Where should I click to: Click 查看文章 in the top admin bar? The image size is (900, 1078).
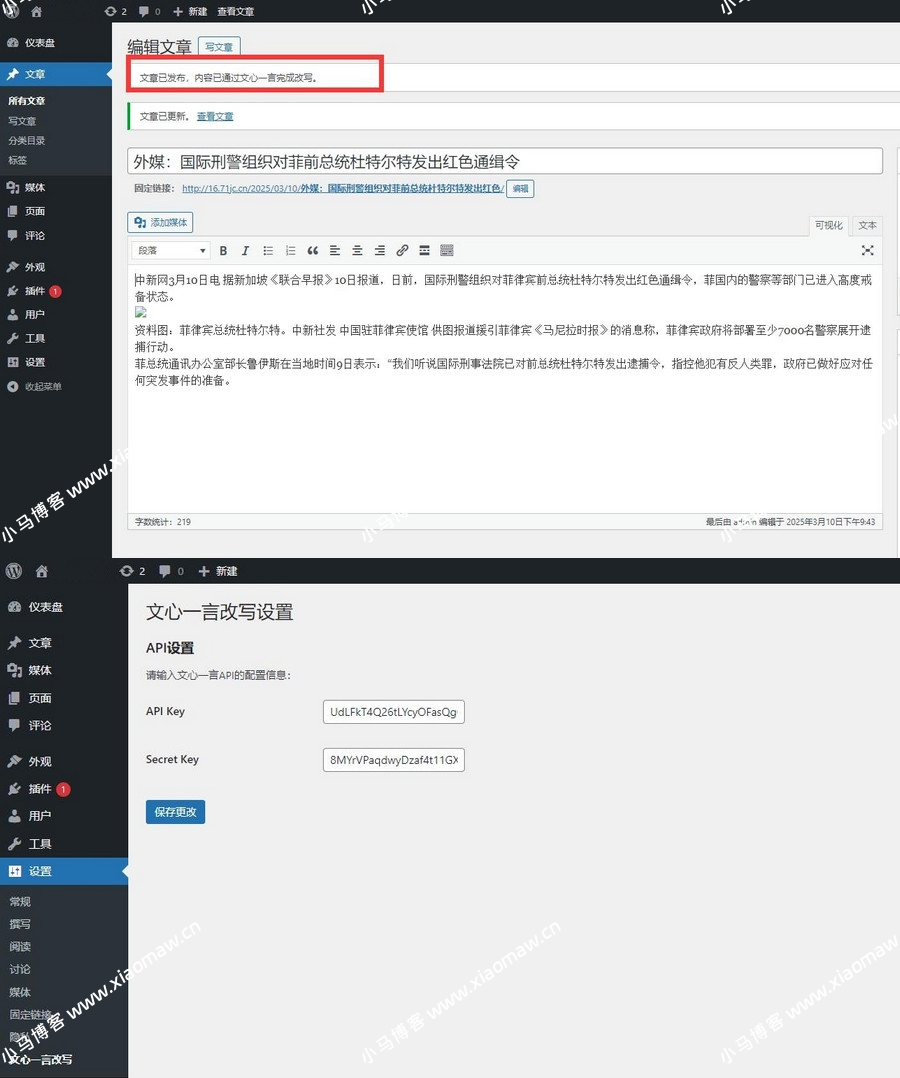point(236,12)
